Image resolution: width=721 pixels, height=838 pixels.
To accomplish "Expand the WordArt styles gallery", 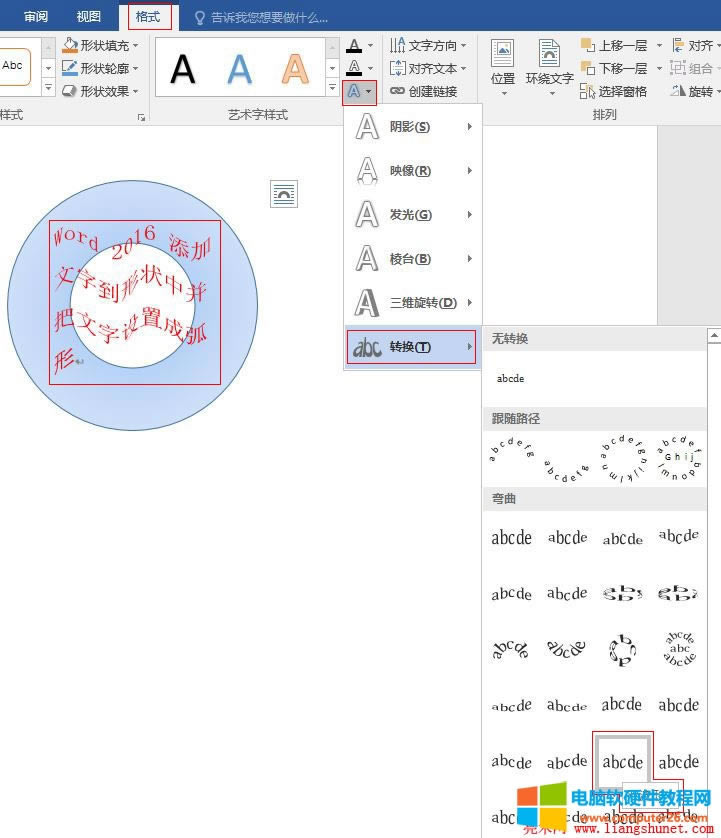I will (x=332, y=86).
